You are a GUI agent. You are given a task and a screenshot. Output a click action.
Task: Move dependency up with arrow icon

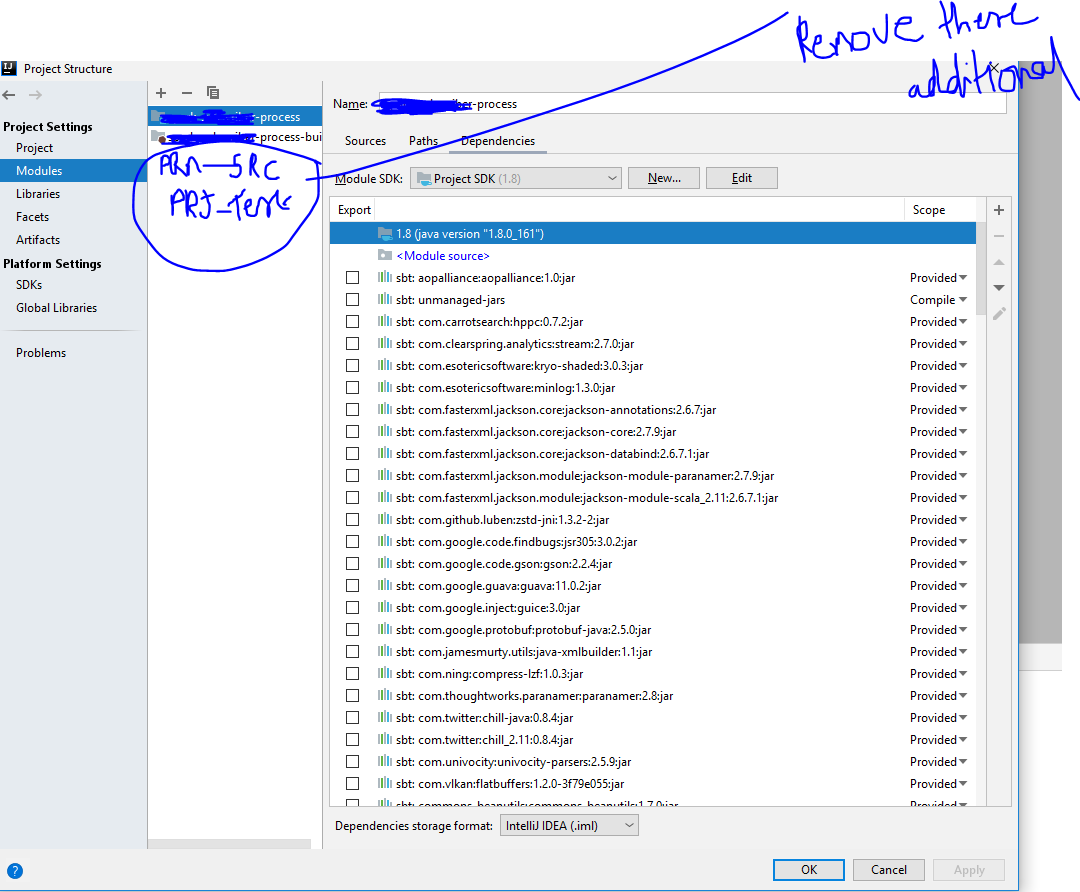click(x=999, y=262)
